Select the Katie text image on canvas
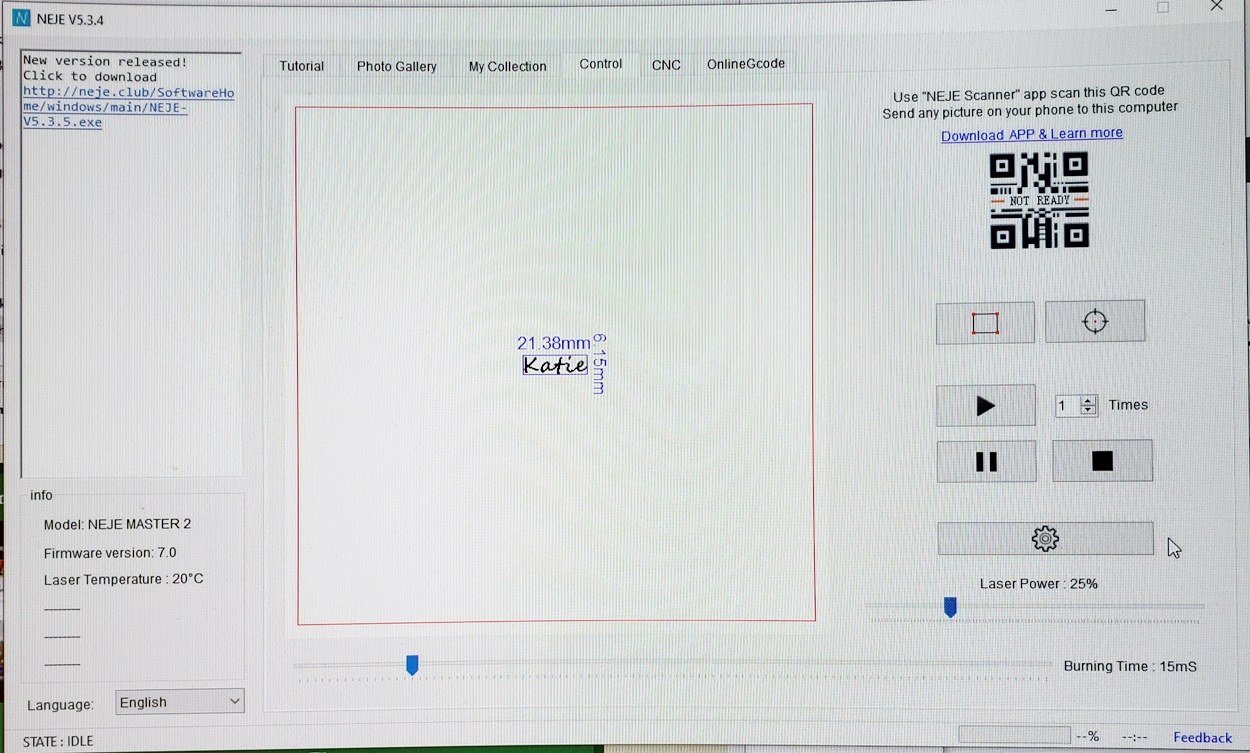Screen dimensions: 1250x753 (555, 365)
